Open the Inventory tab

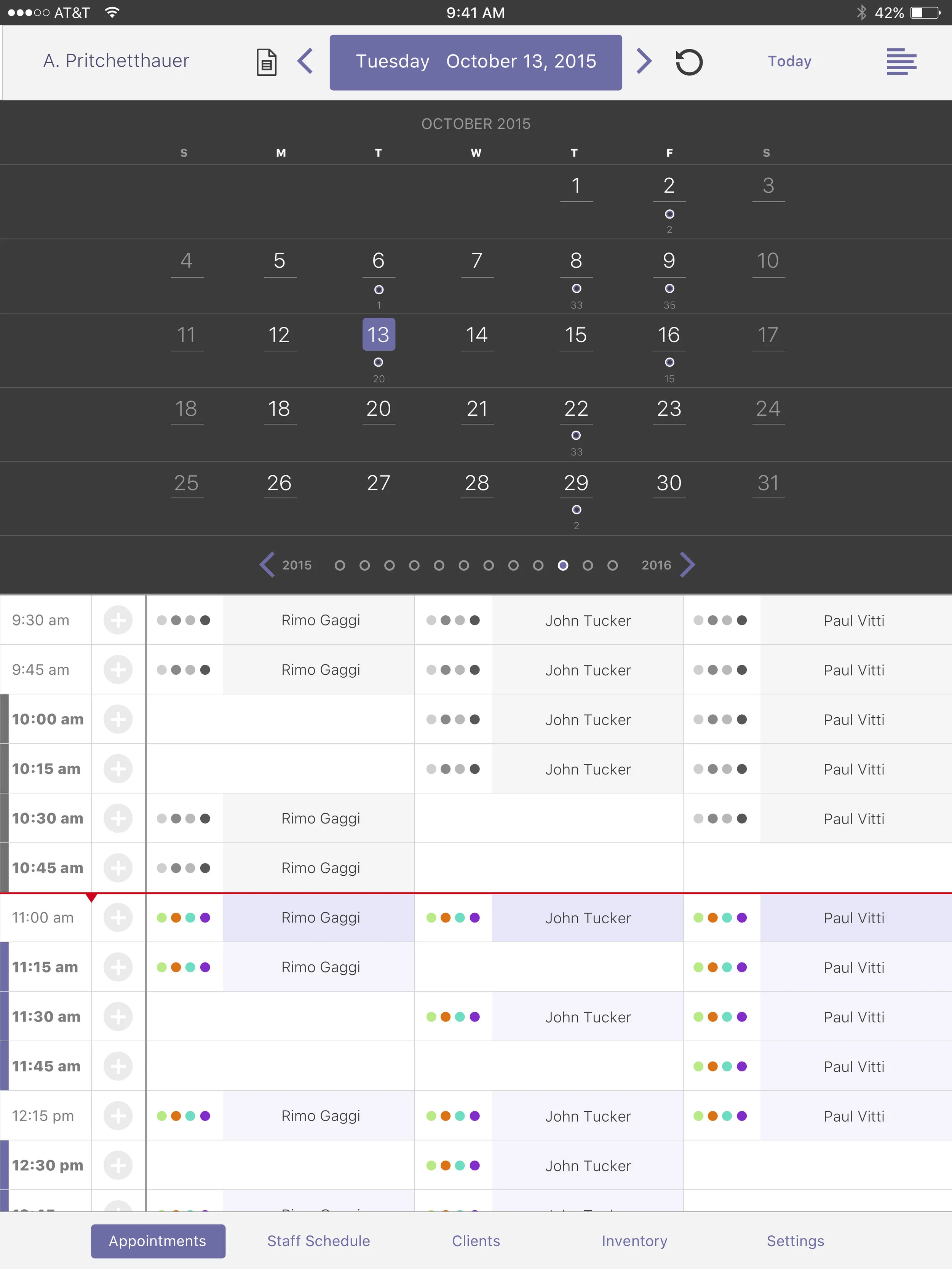(x=634, y=1241)
